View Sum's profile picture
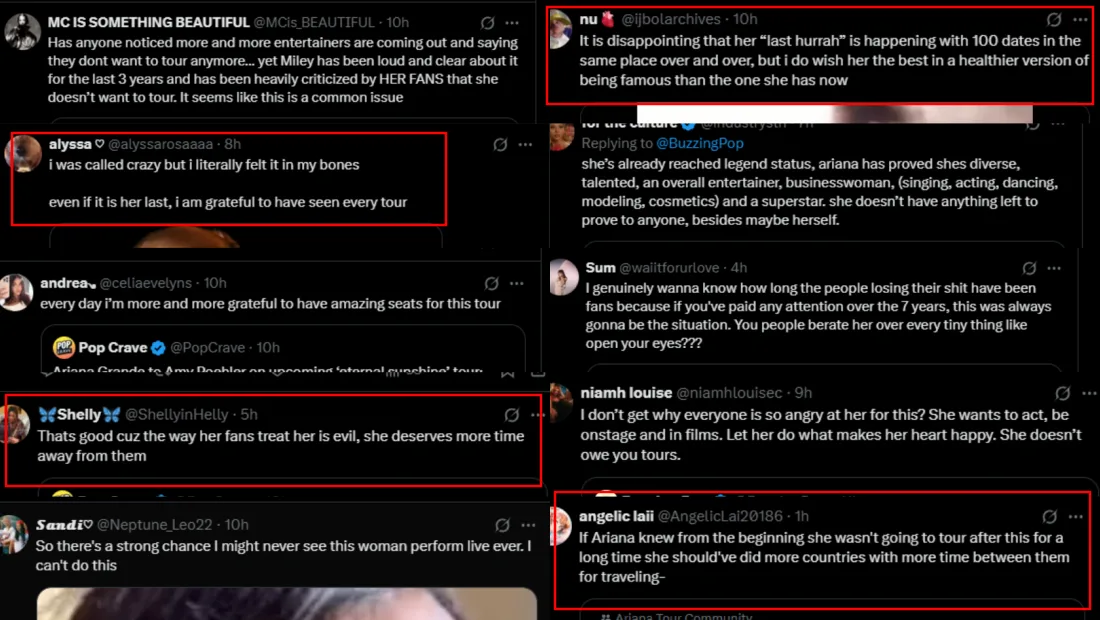This screenshot has height=620, width=1100. coord(564,276)
